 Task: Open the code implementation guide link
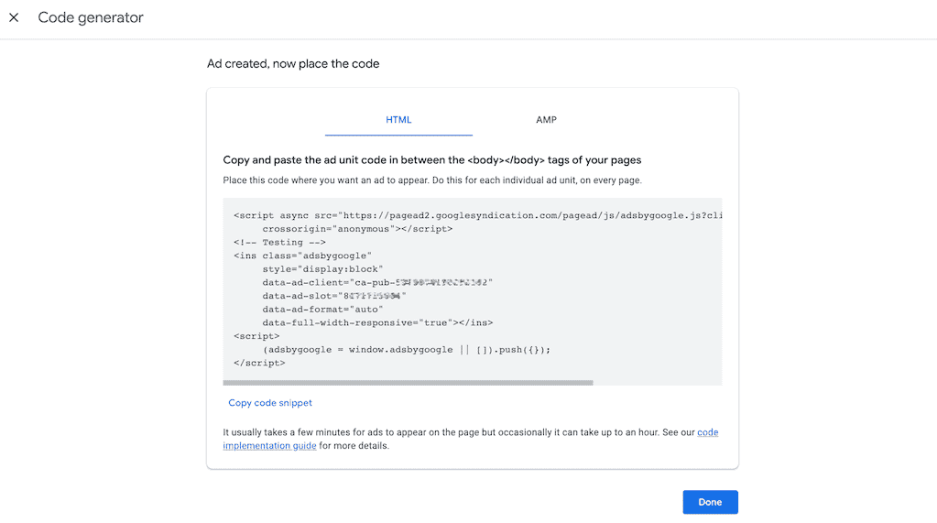coord(470,439)
